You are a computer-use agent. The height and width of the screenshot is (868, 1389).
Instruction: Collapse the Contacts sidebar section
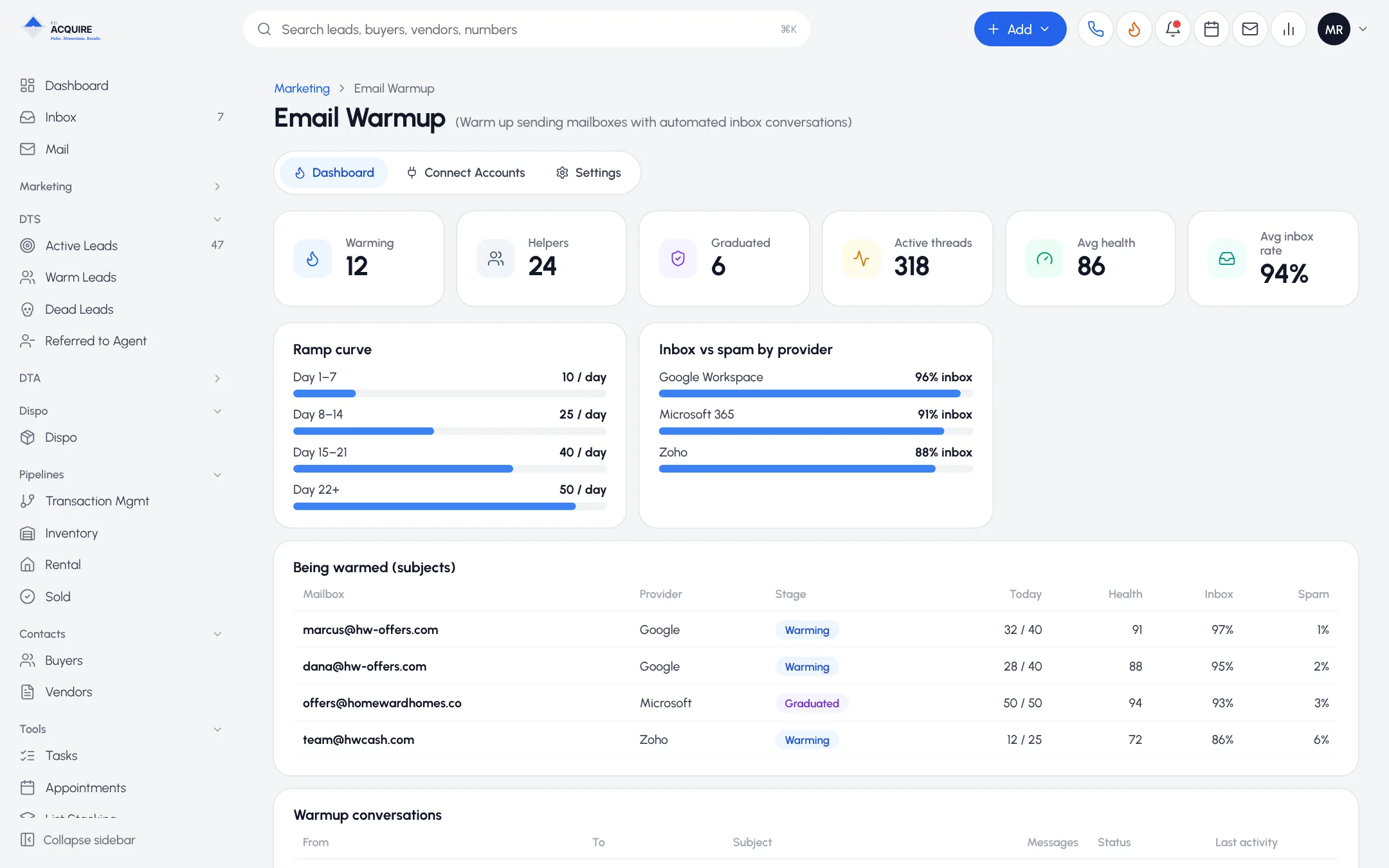click(217, 634)
